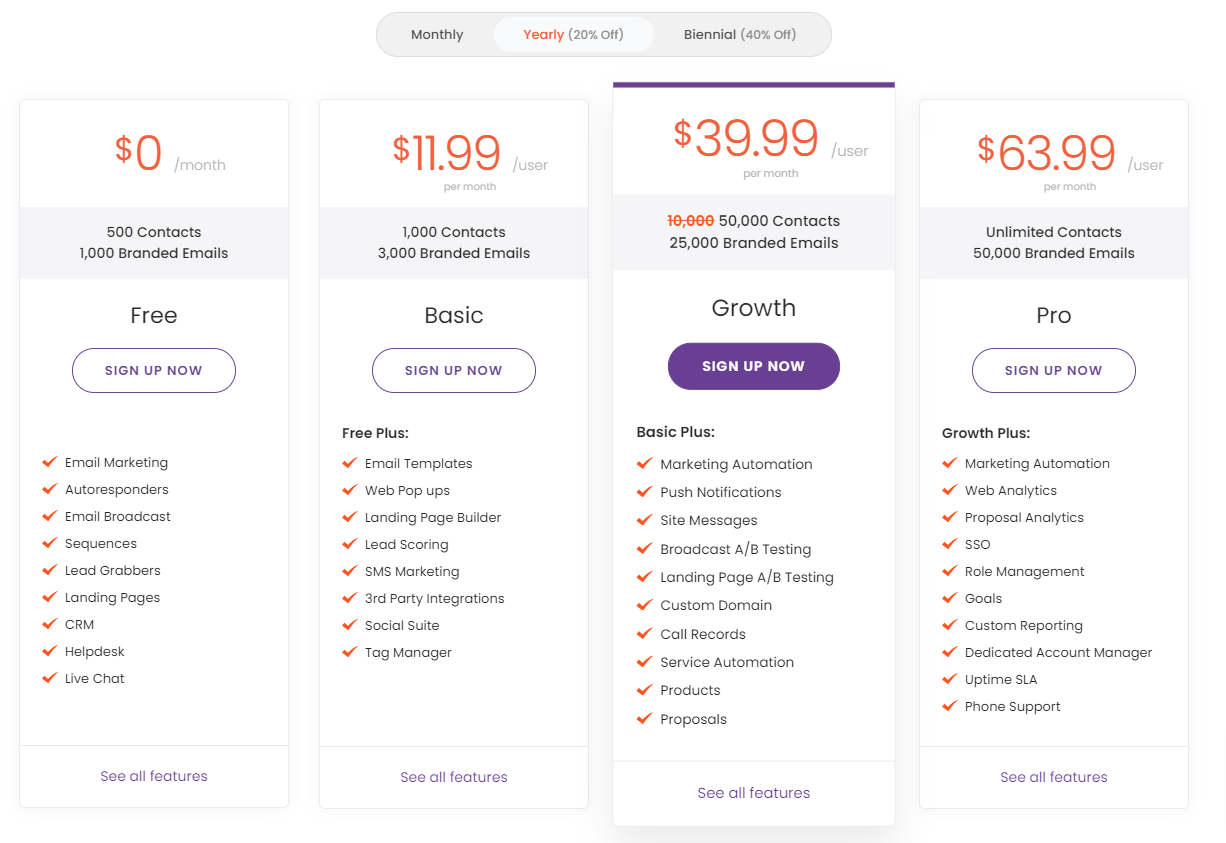The height and width of the screenshot is (843, 1226).
Task: Sign up now for the Growth plan
Action: click(x=754, y=366)
